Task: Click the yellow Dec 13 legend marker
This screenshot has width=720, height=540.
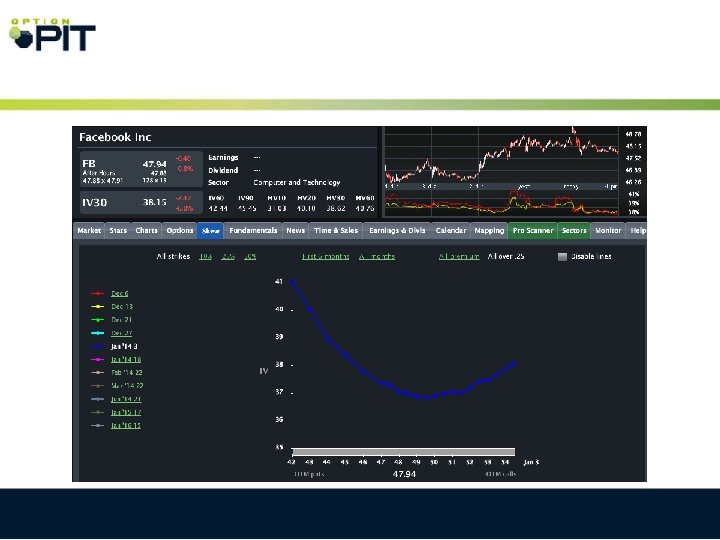Action: [97, 307]
